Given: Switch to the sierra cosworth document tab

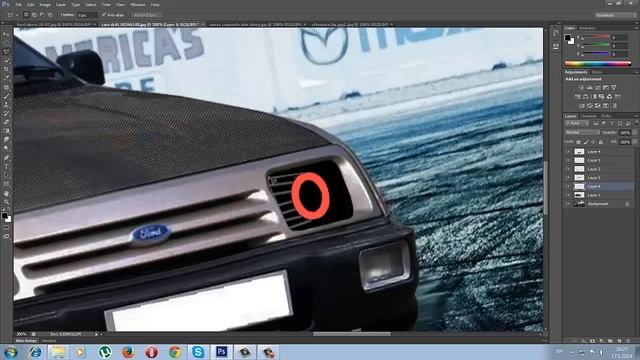Looking at the screenshot, I should 257,24.
